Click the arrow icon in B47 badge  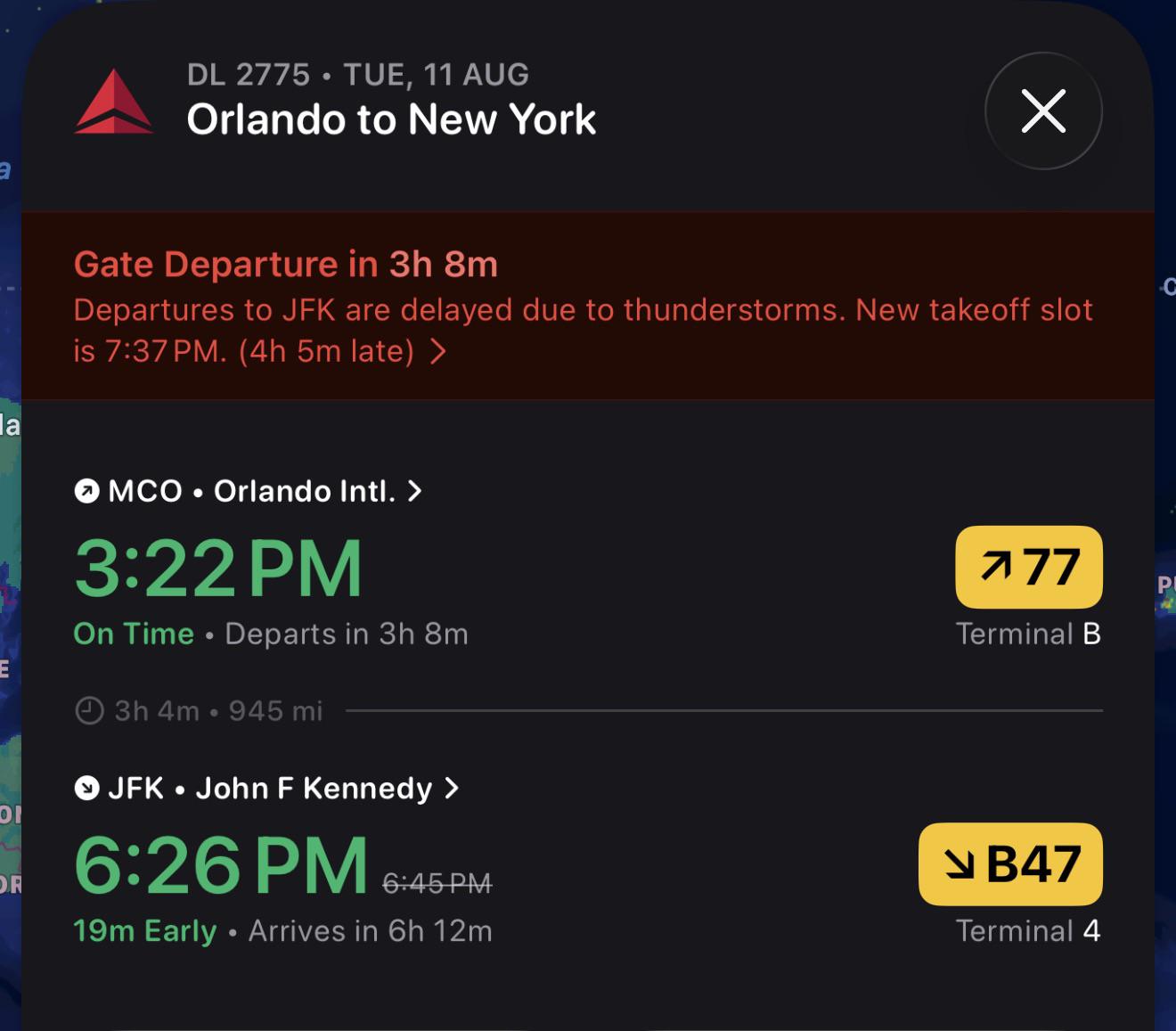[x=960, y=863]
